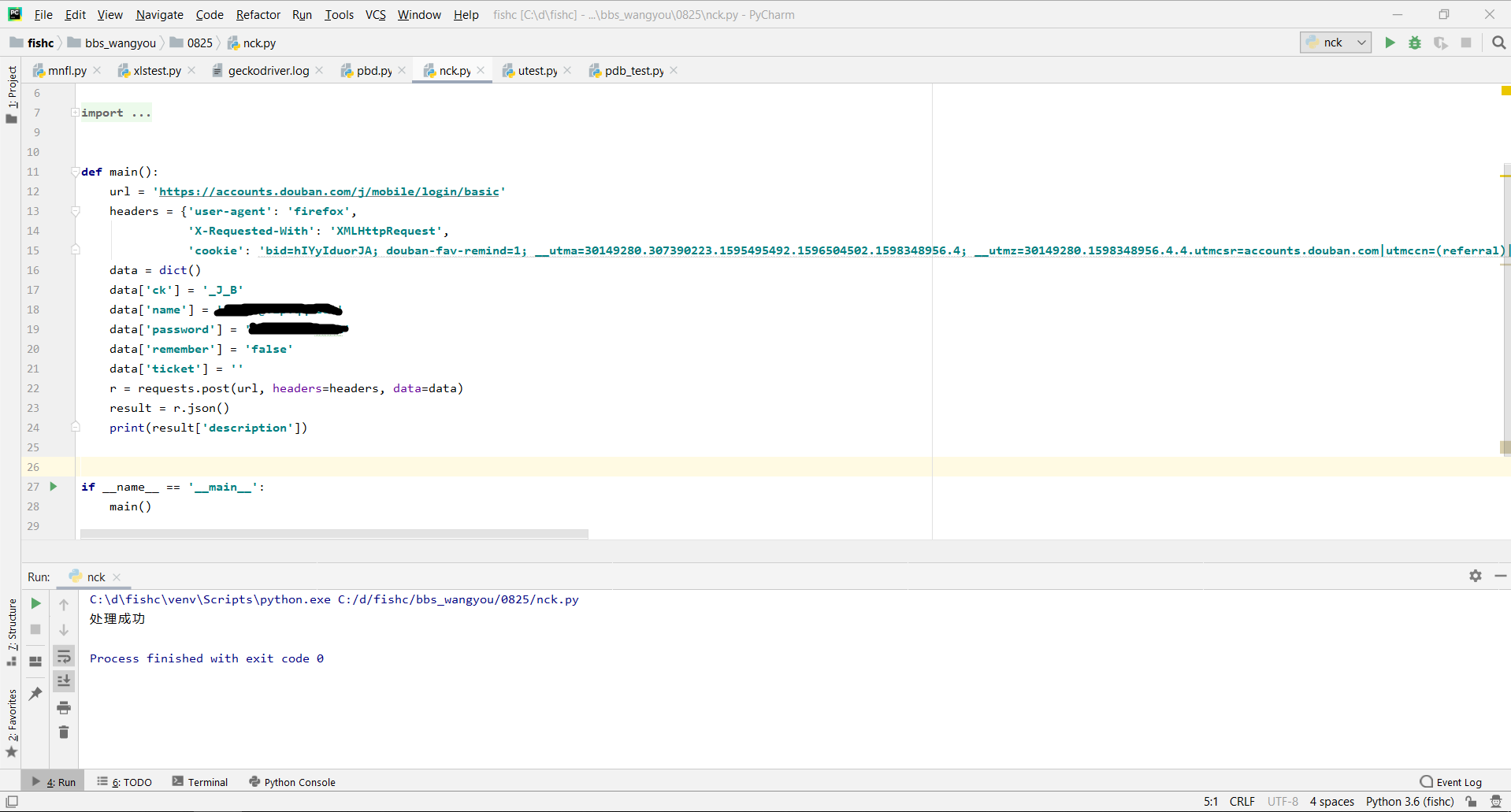Collapse the def main() function fold
This screenshot has height=812, width=1511.
pos(75,172)
